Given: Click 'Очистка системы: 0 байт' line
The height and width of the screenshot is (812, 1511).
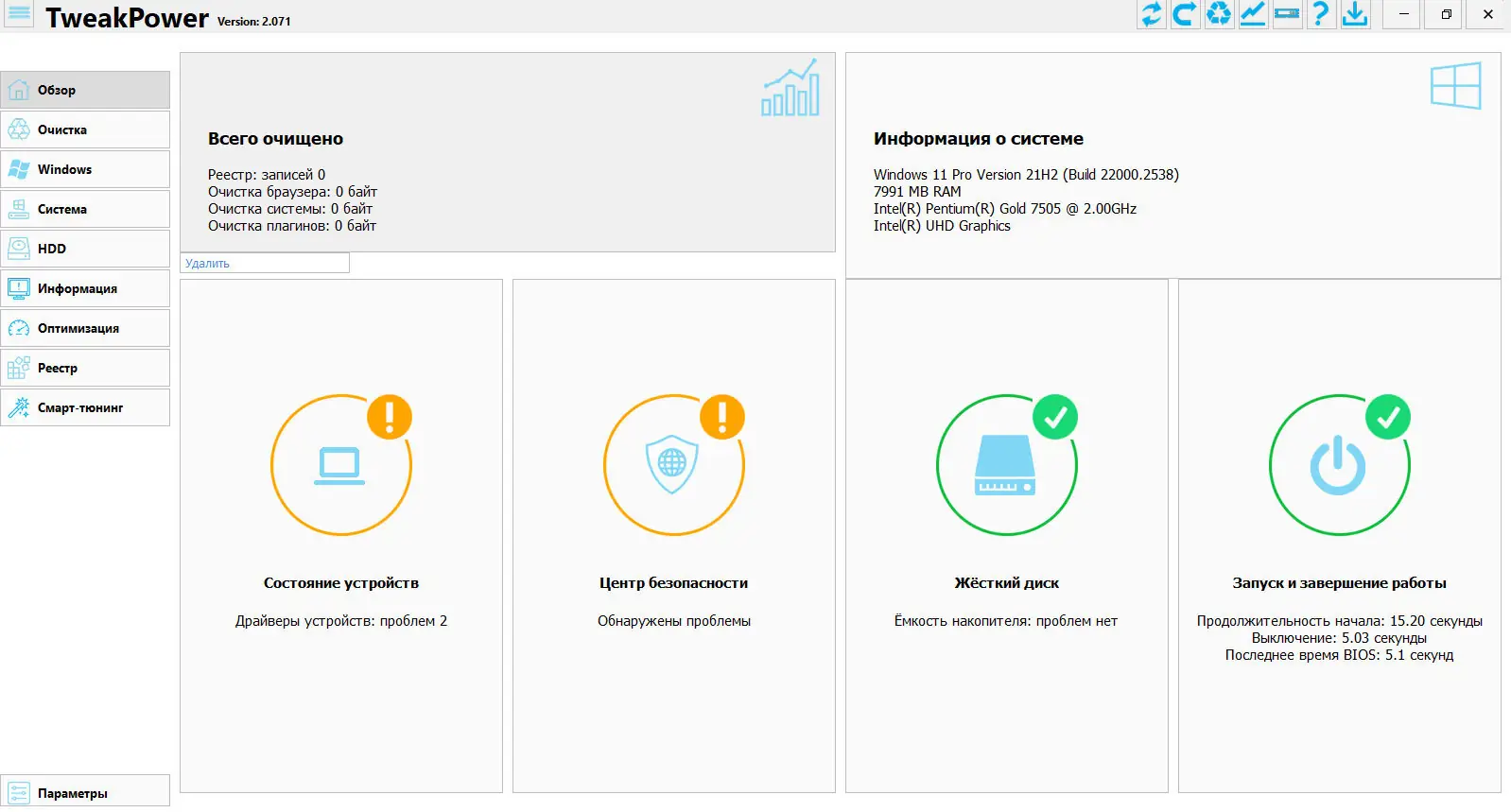Looking at the screenshot, I should (x=290, y=209).
